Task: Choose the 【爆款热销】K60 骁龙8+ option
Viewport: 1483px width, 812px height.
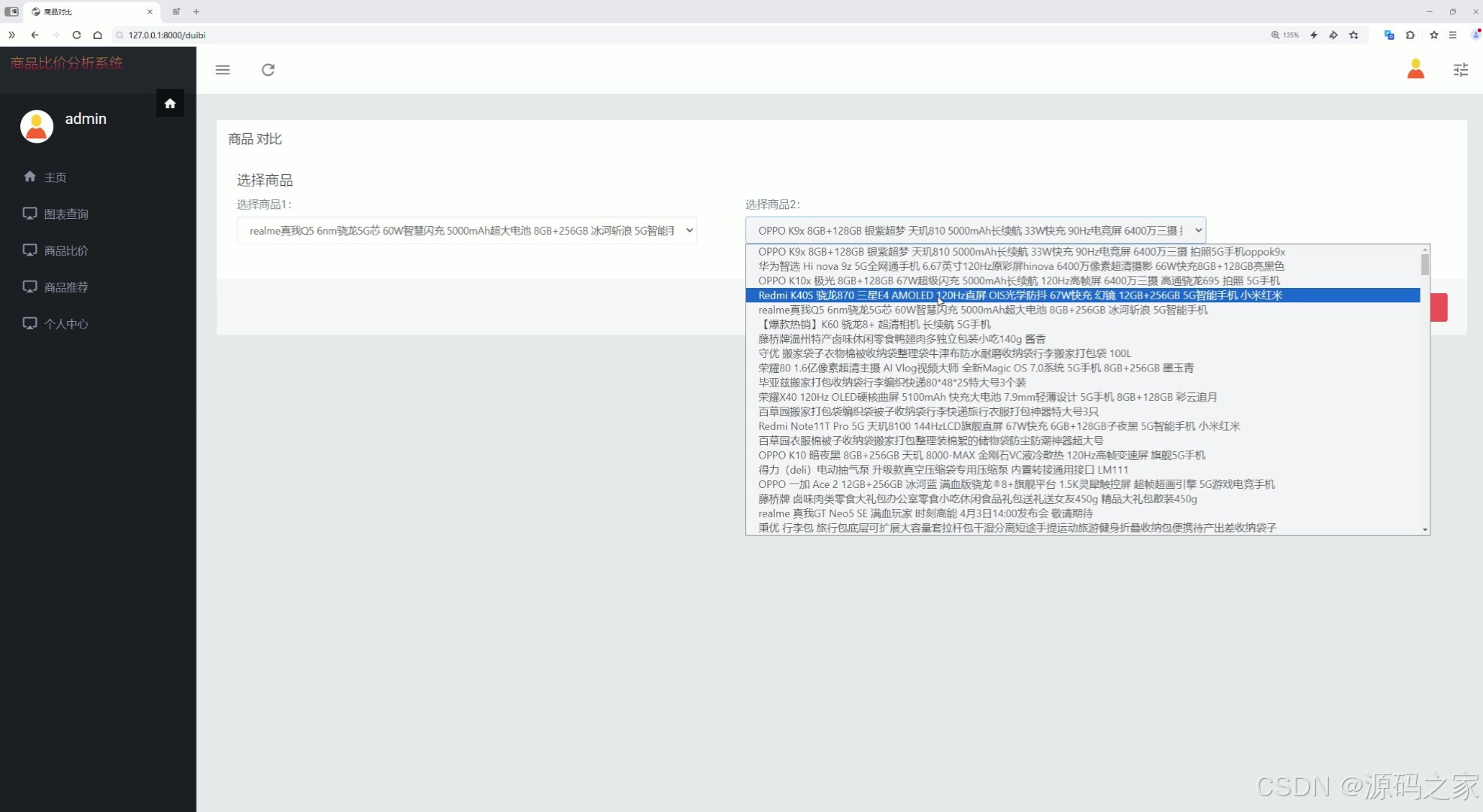Action: coord(1083,325)
